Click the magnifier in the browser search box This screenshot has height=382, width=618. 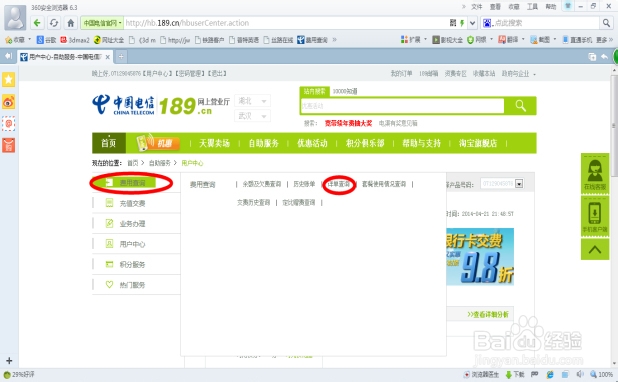(606, 23)
